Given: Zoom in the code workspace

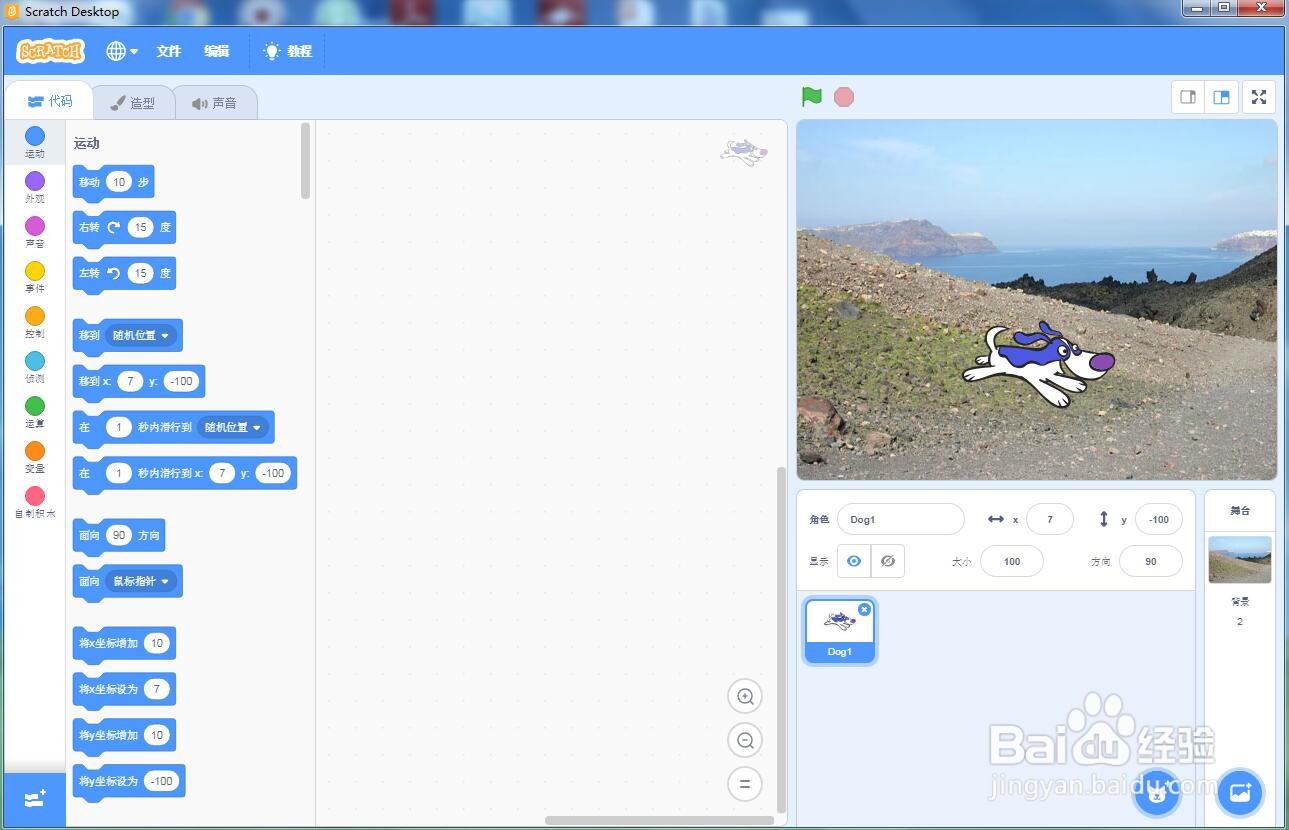Looking at the screenshot, I should coord(745,696).
